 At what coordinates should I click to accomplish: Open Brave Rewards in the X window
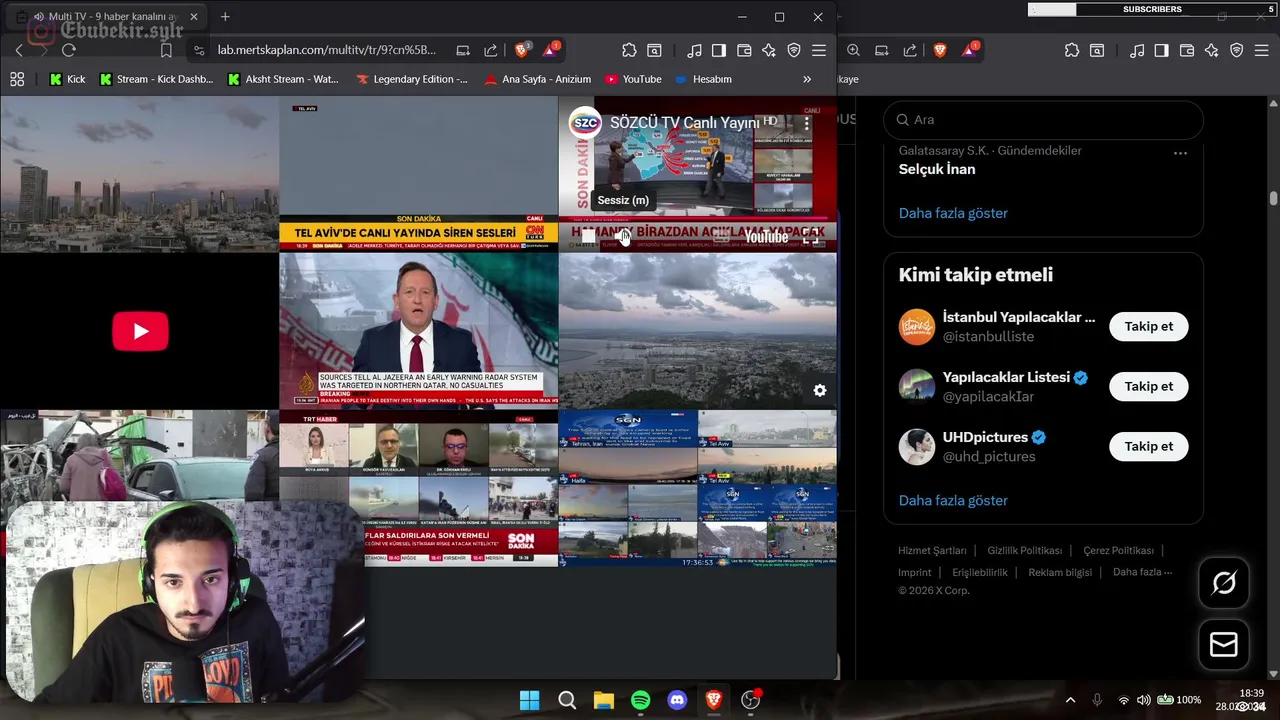pyautogui.click(x=970, y=50)
